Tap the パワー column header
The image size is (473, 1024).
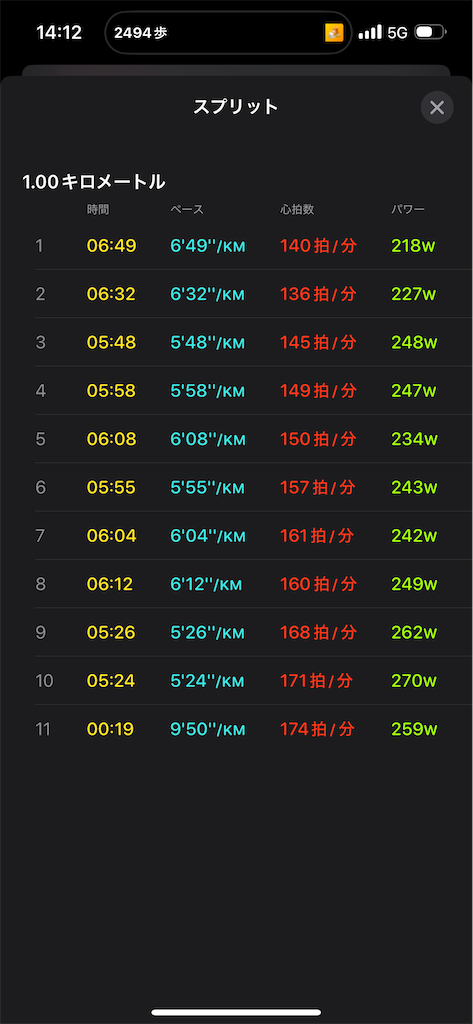click(x=408, y=210)
